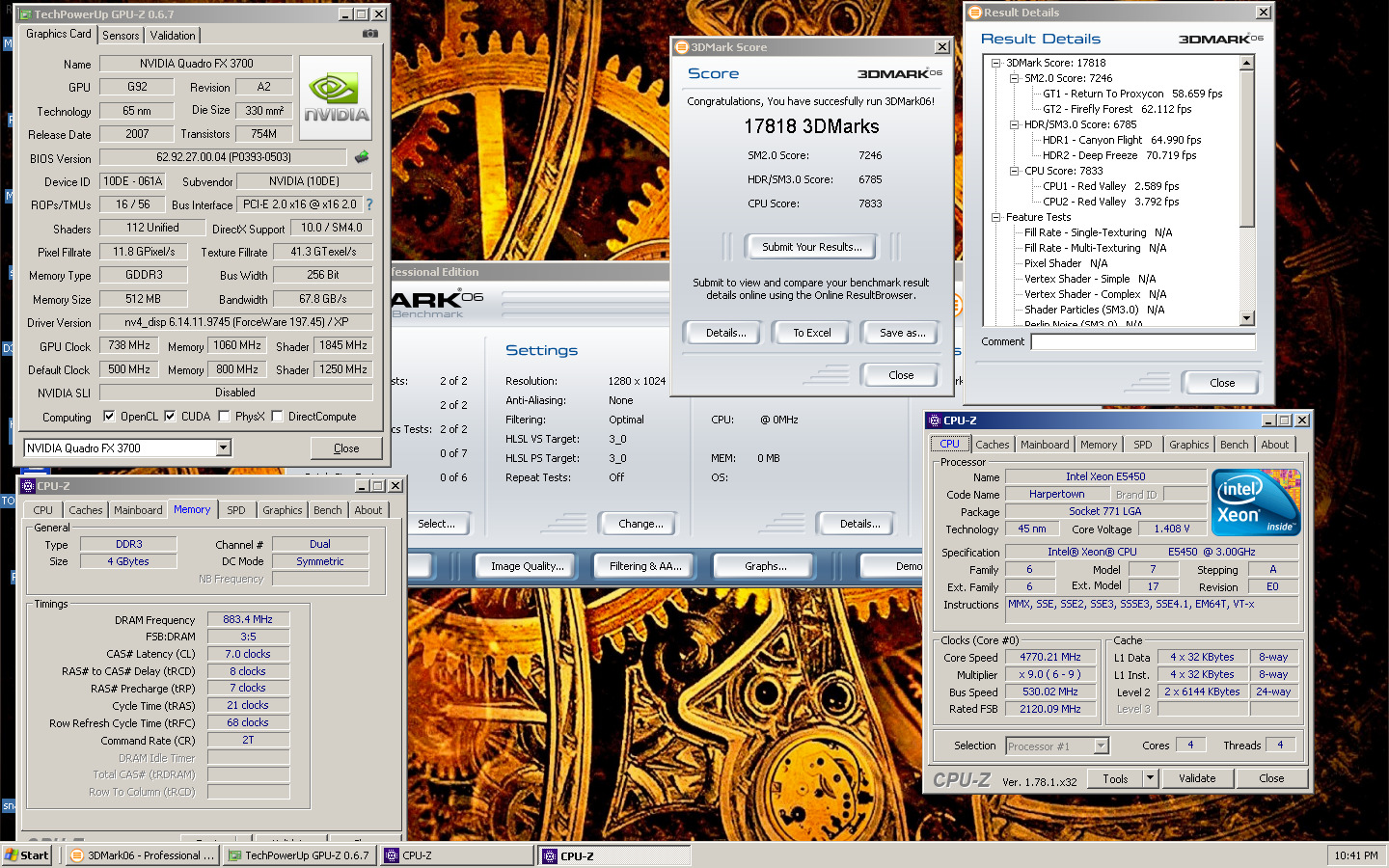Click the BIOS Version value field
The height and width of the screenshot is (868, 1389).
223,157
